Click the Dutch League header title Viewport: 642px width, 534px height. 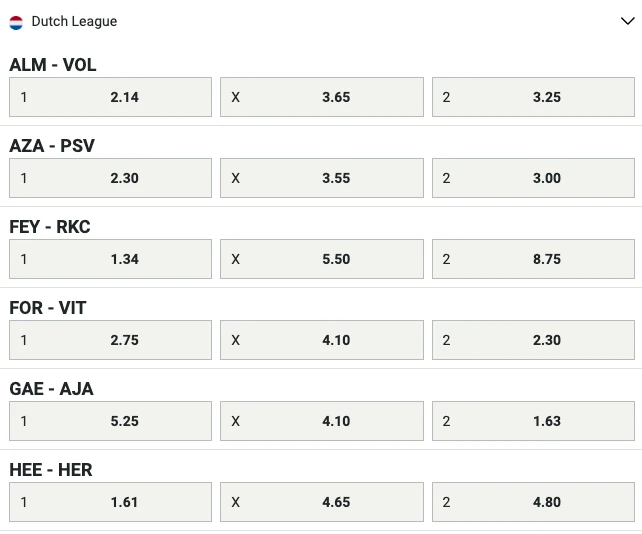[74, 21]
